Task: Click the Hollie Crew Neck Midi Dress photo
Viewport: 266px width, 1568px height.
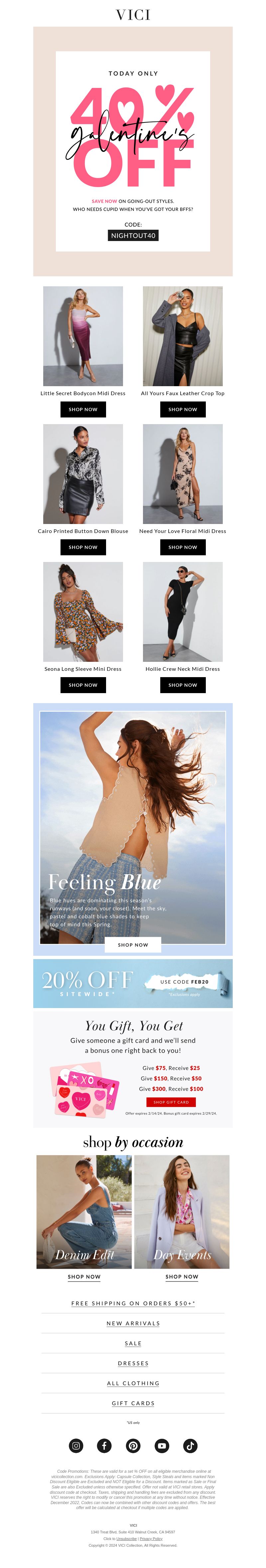Action: 183,612
